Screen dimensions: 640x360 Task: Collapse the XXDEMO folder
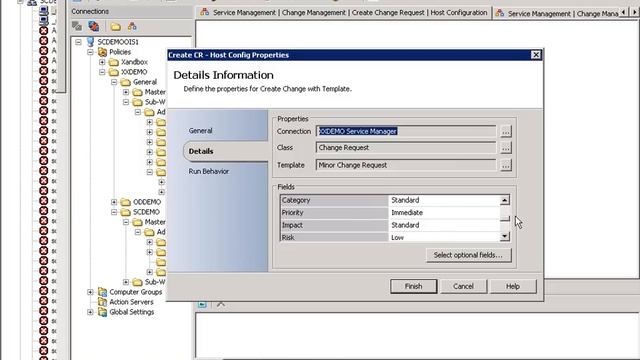coord(102,72)
